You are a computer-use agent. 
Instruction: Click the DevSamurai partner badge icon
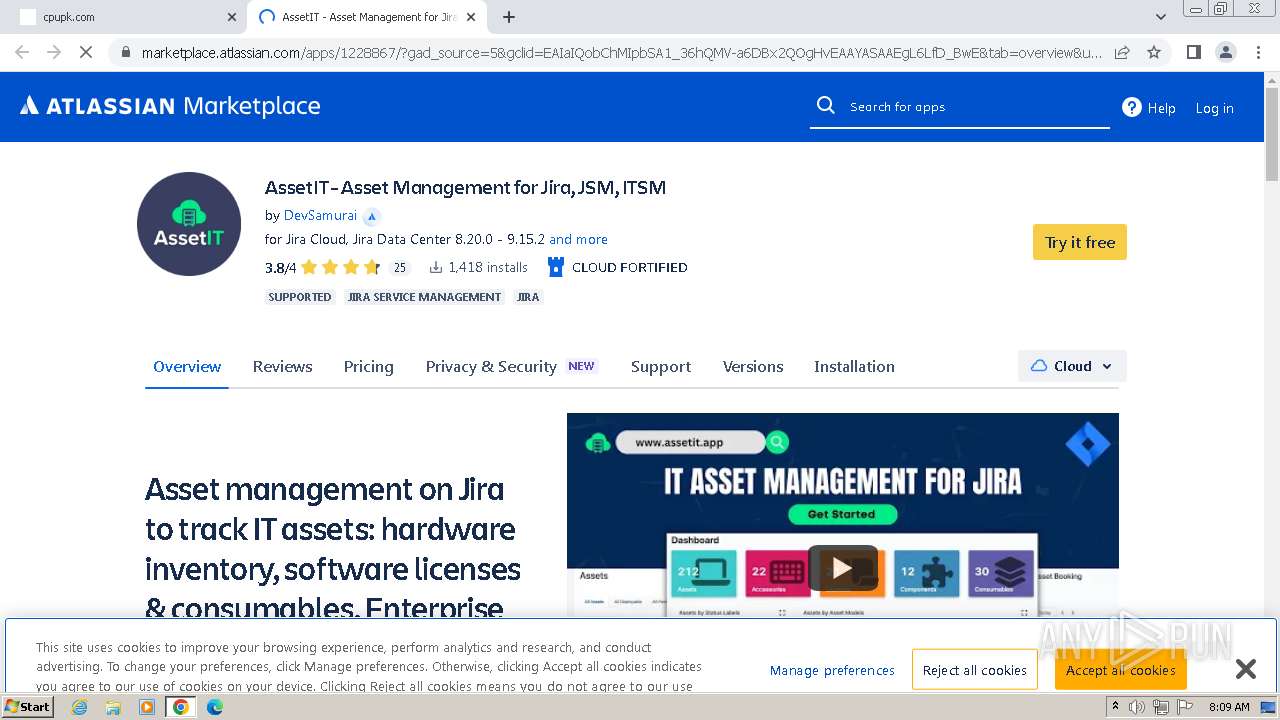click(x=371, y=216)
